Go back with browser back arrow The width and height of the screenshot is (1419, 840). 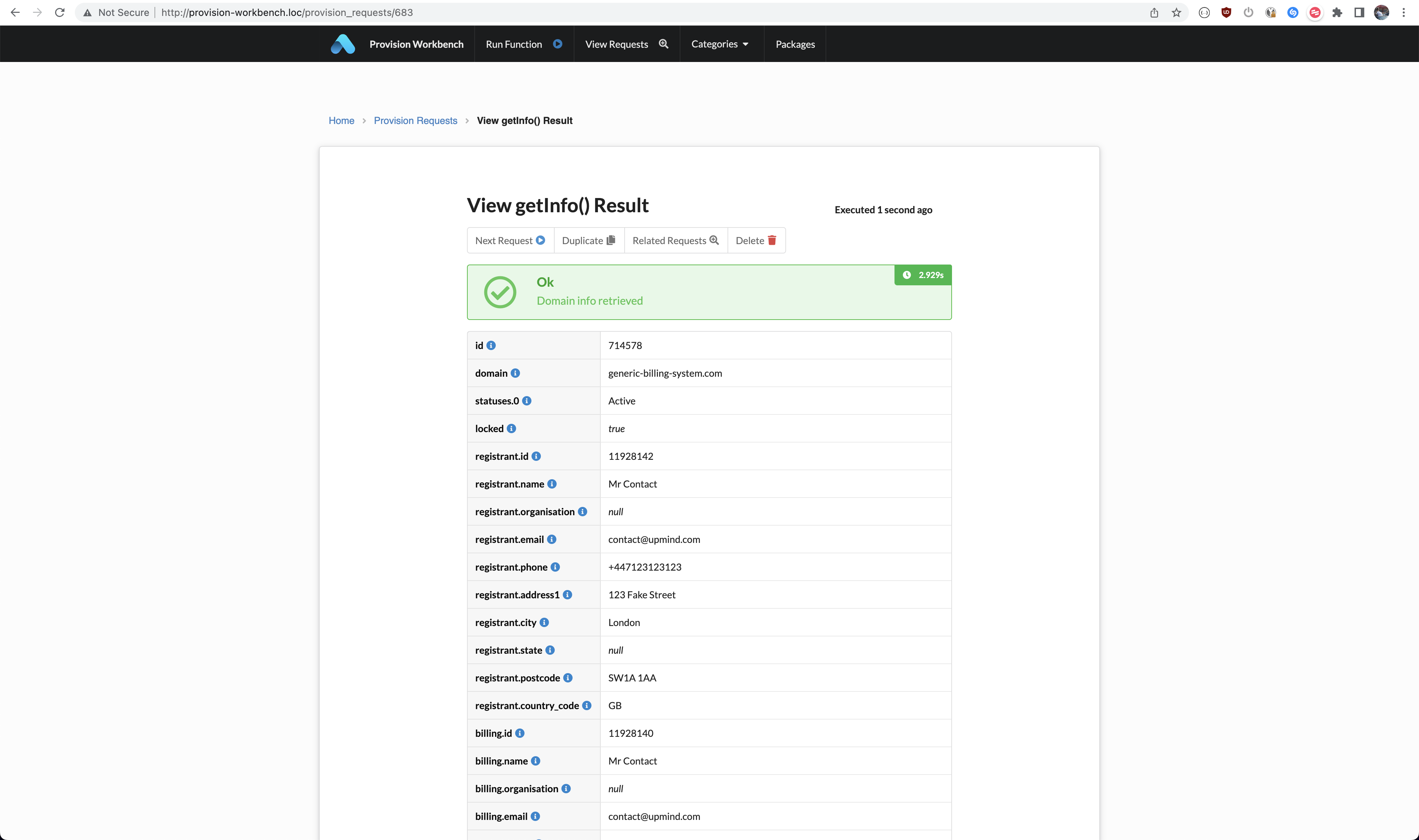(15, 12)
